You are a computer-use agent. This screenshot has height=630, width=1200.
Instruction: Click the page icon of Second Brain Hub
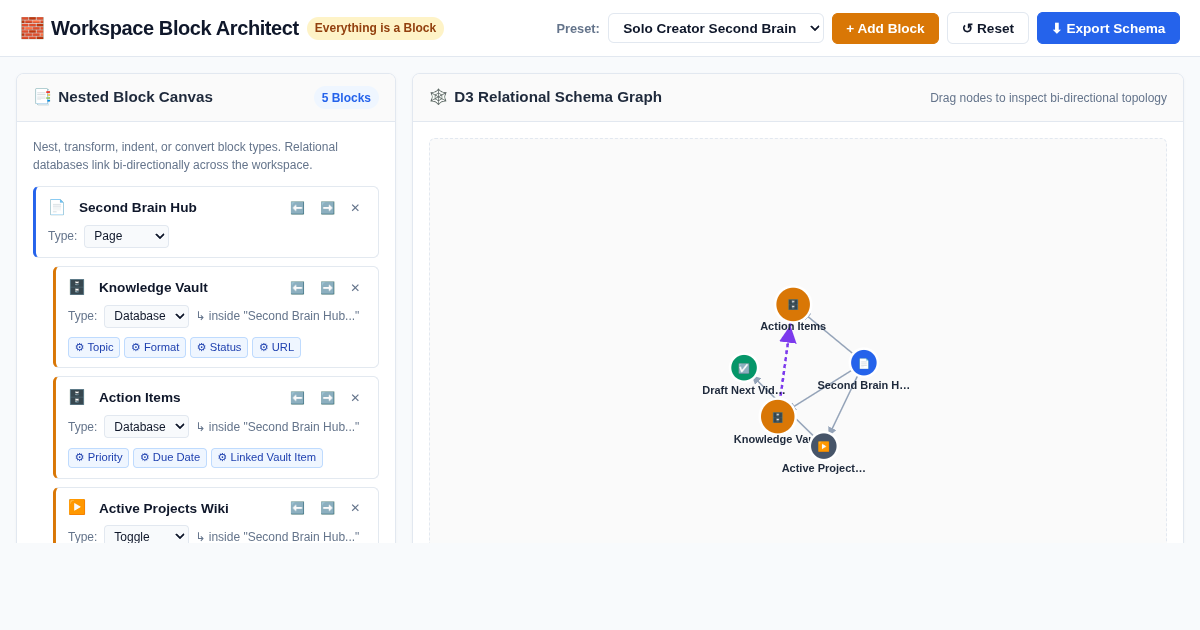[x=57, y=207]
